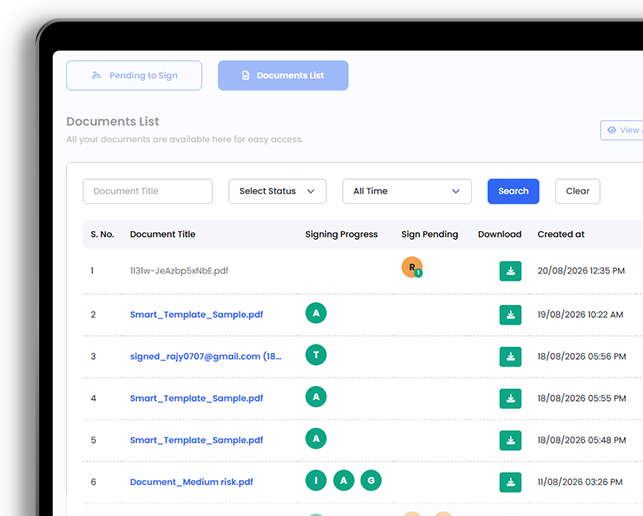
Task: Click the blue Search button
Action: (x=513, y=191)
